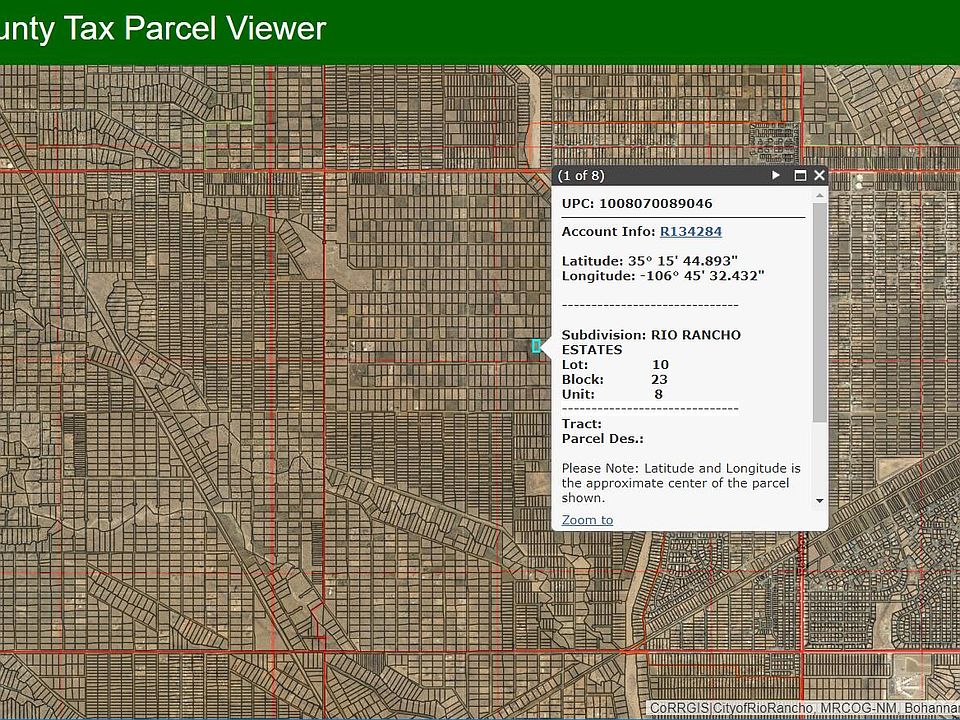Maximize the parcel info popup

(800, 176)
